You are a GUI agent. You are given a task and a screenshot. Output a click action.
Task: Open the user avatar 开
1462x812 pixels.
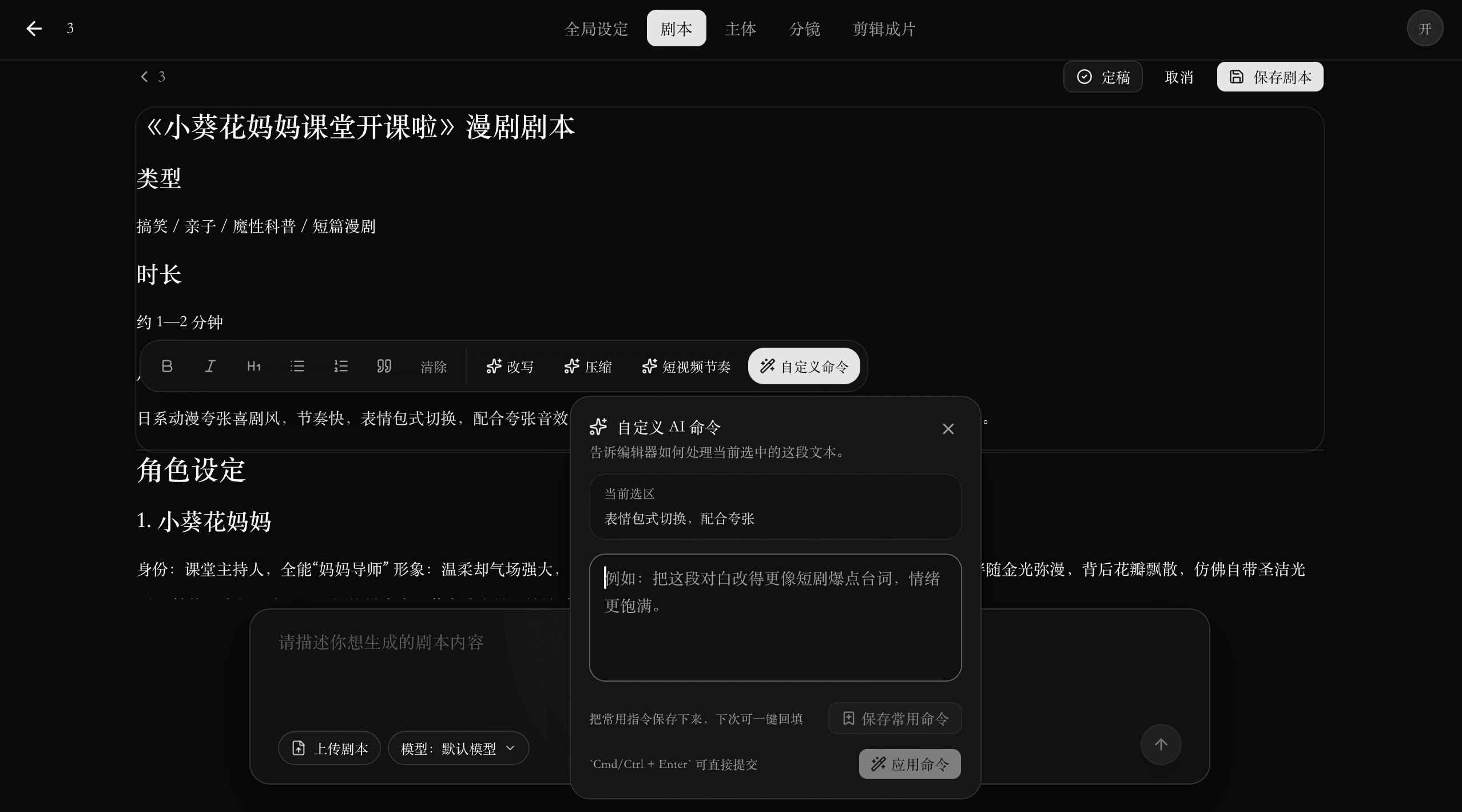[x=1425, y=29]
